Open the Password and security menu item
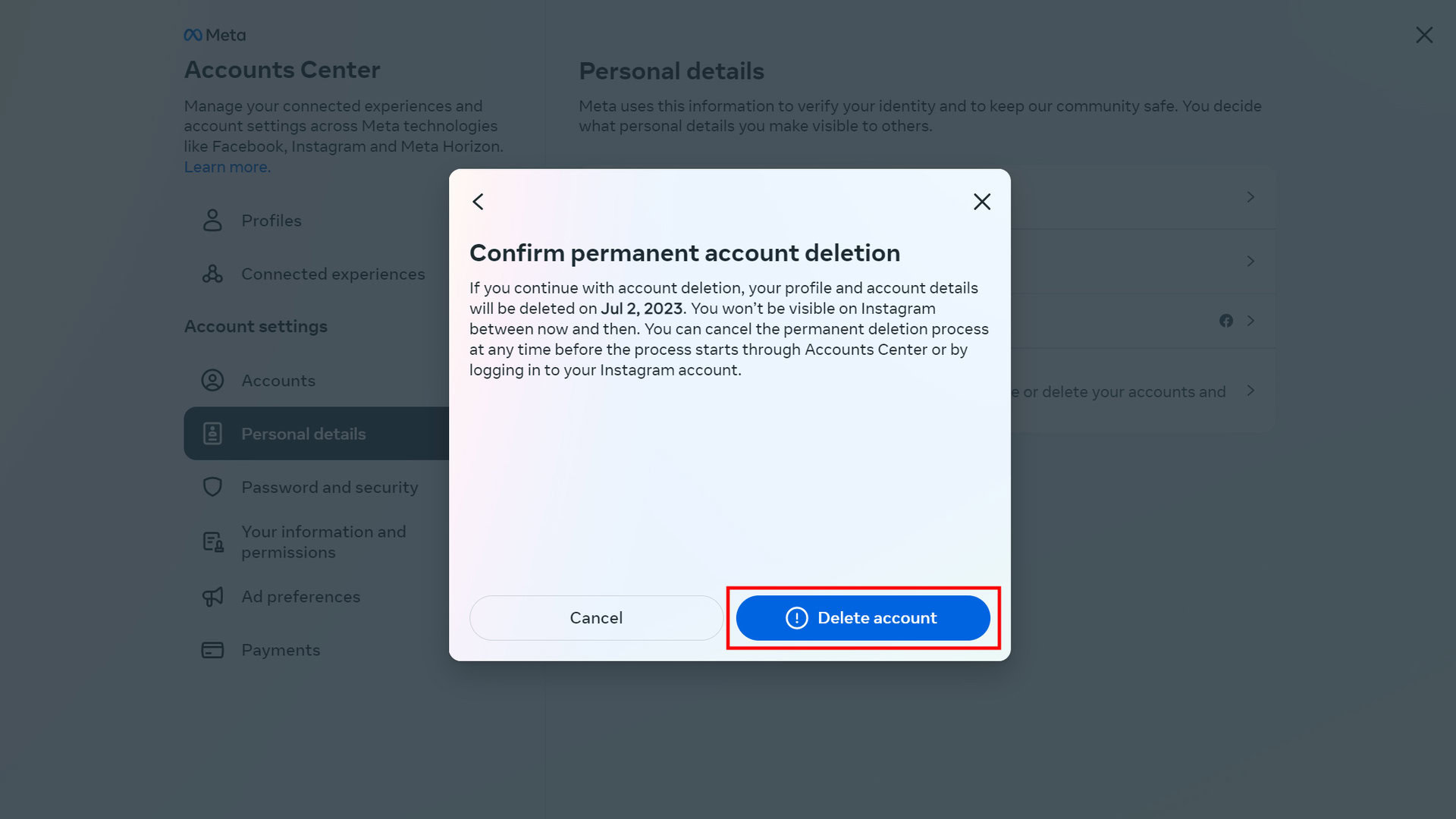 click(329, 487)
